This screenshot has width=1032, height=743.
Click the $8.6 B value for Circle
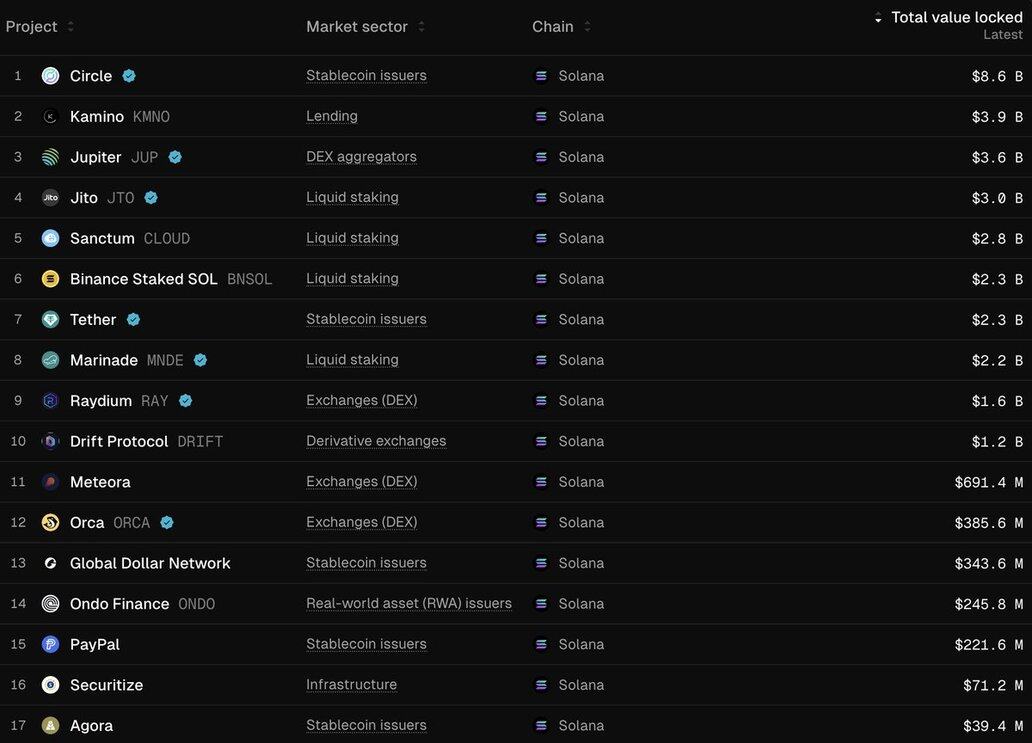tap(997, 76)
